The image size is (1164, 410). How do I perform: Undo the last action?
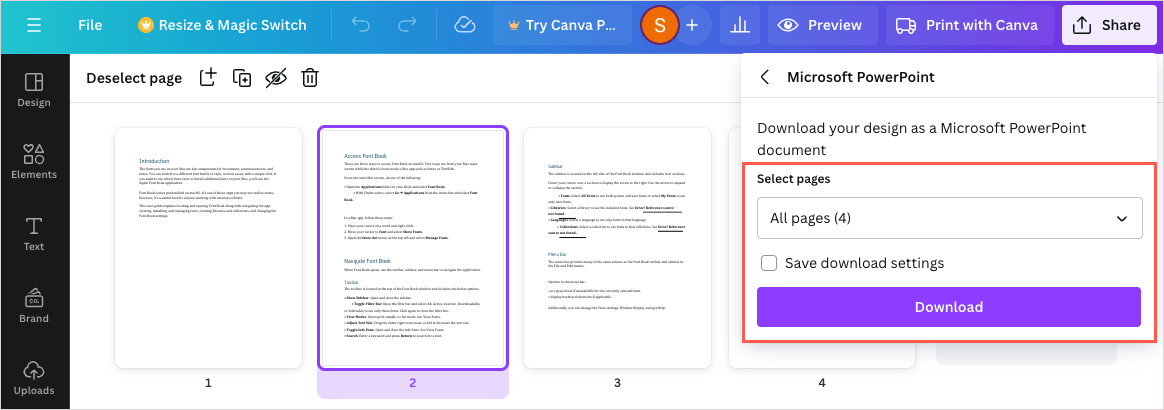click(360, 25)
